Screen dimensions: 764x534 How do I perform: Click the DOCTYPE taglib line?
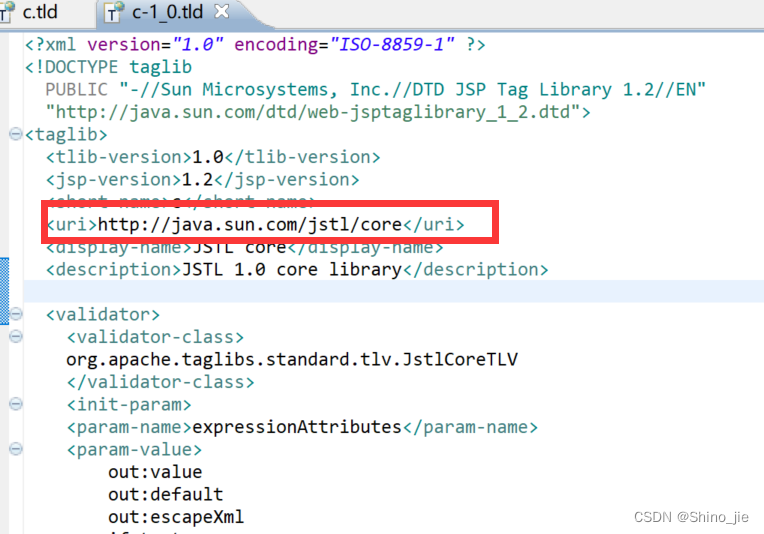[109, 67]
